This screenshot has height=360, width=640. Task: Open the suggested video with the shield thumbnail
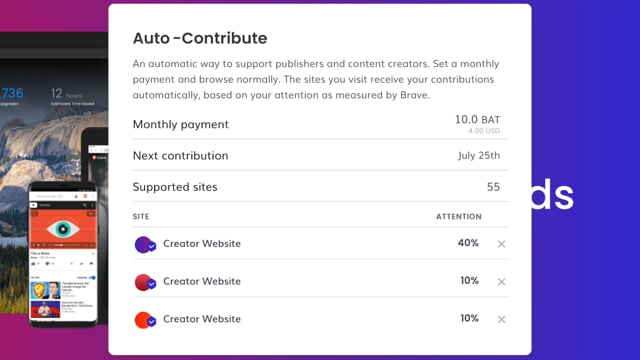click(x=45, y=290)
